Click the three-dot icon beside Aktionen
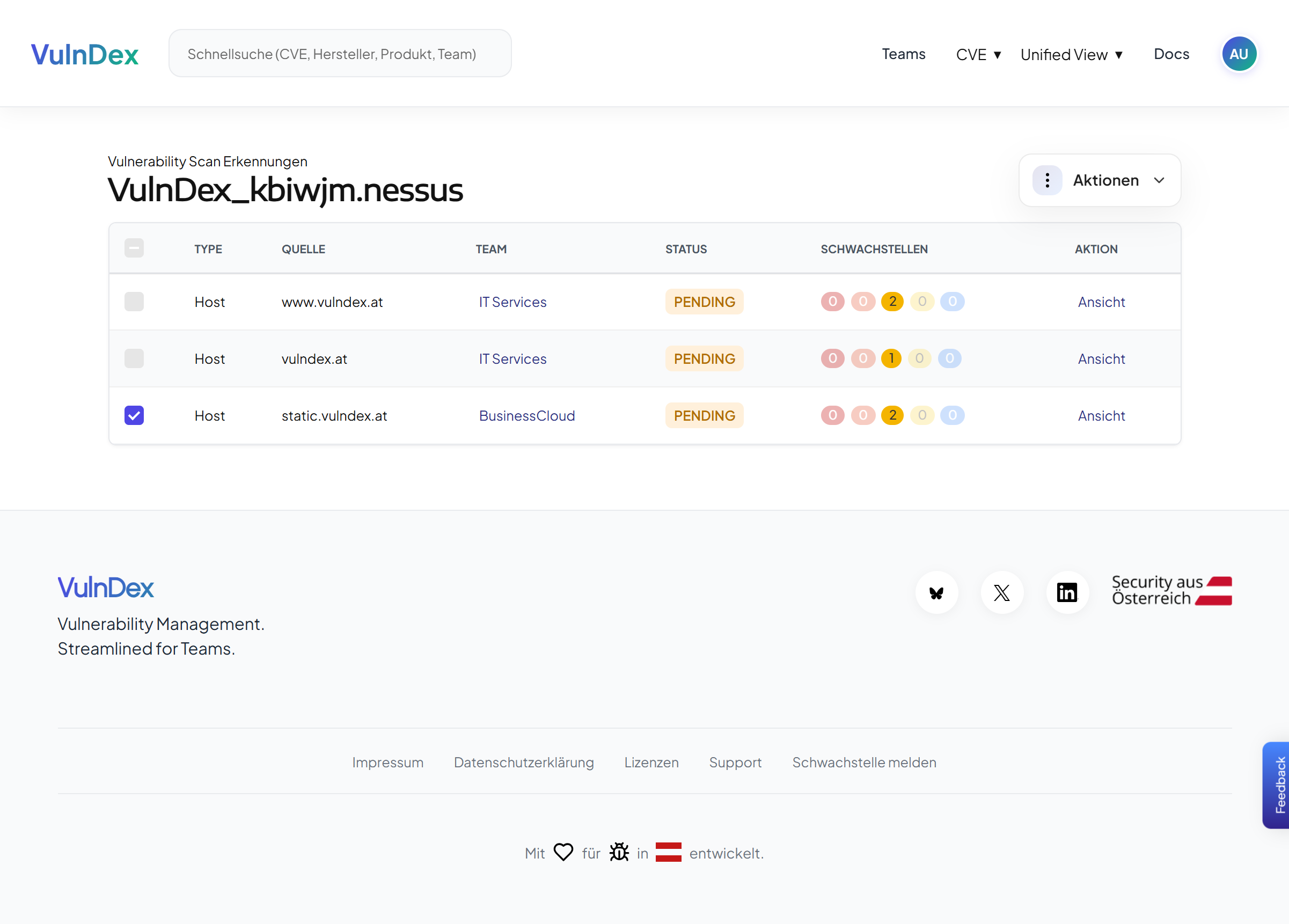1289x924 pixels. pyautogui.click(x=1047, y=180)
